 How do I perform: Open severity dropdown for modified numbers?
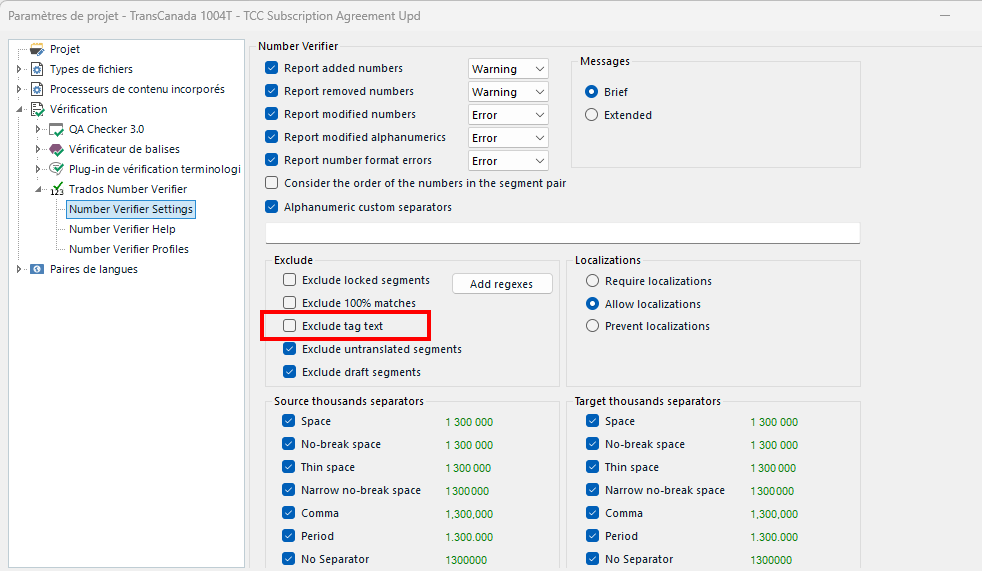[x=508, y=115]
